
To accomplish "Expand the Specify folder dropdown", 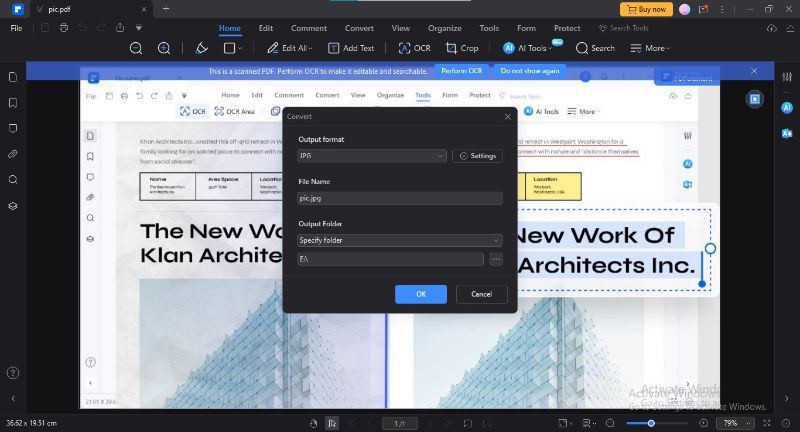I will tap(400, 240).
